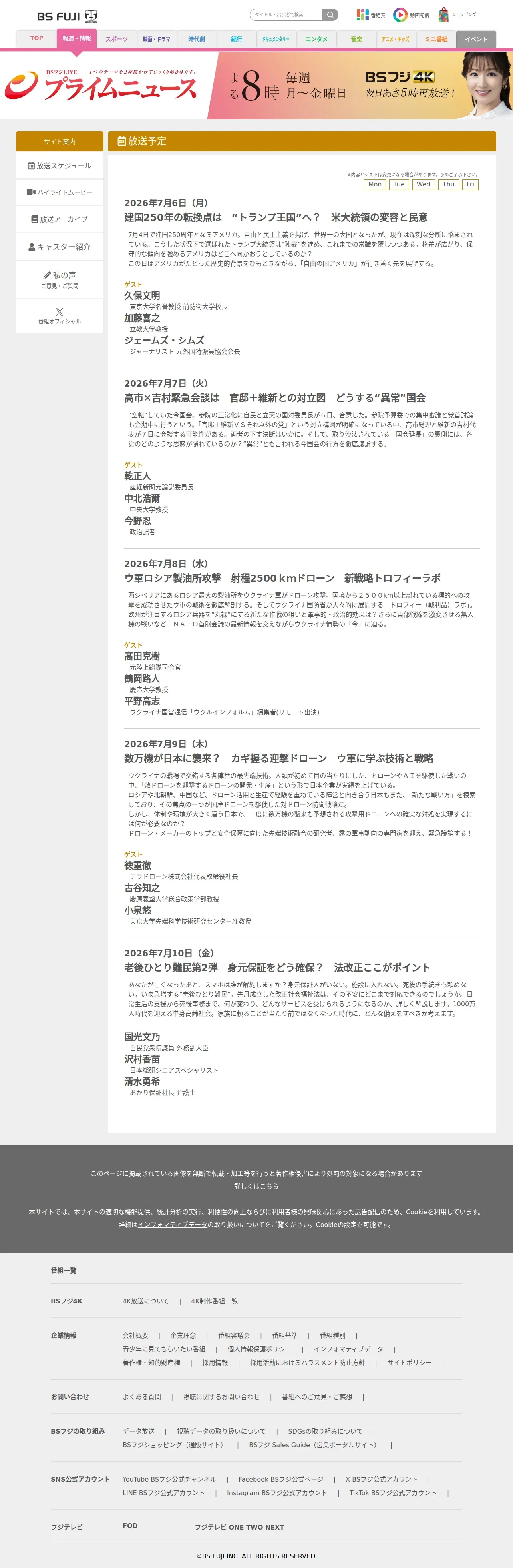The height and width of the screenshot is (1568, 513).
Task: Open the 動画配信 streaming icon
Action: click(x=411, y=15)
